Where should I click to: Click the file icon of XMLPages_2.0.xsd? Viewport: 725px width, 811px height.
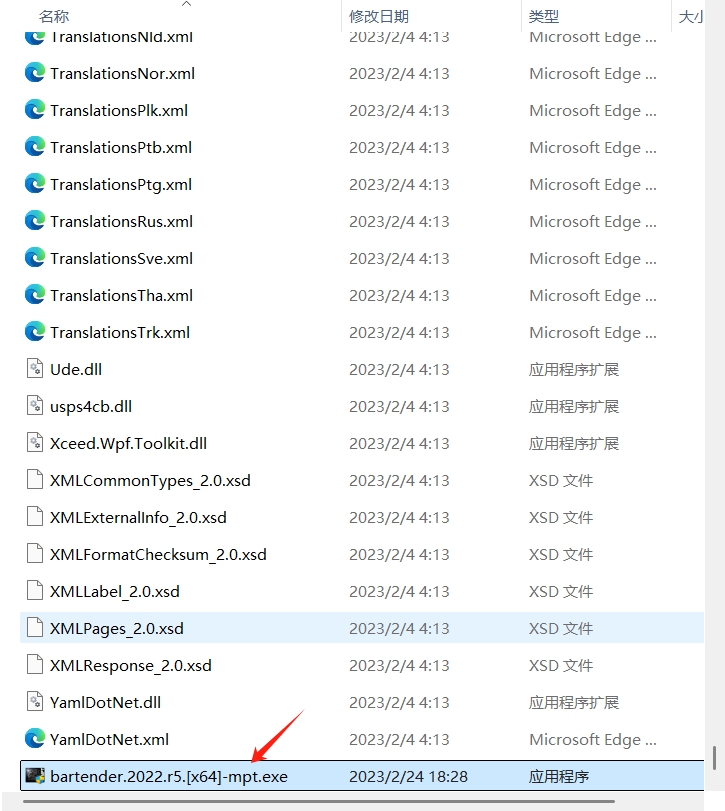(x=35, y=628)
